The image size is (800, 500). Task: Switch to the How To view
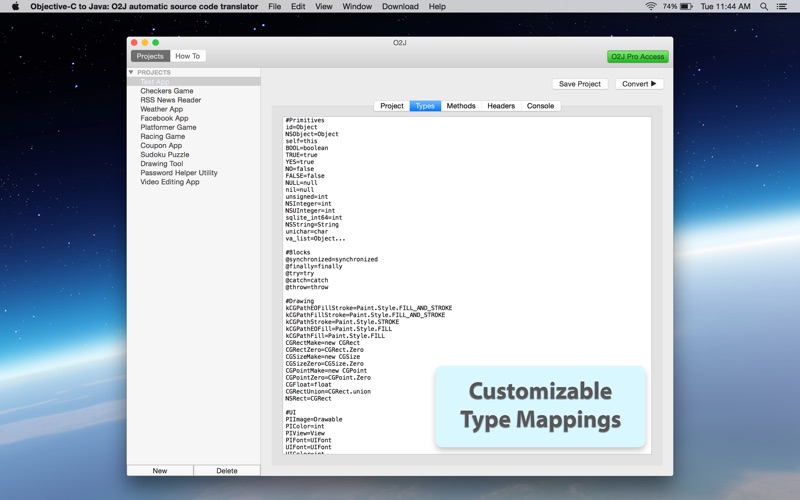click(x=188, y=56)
